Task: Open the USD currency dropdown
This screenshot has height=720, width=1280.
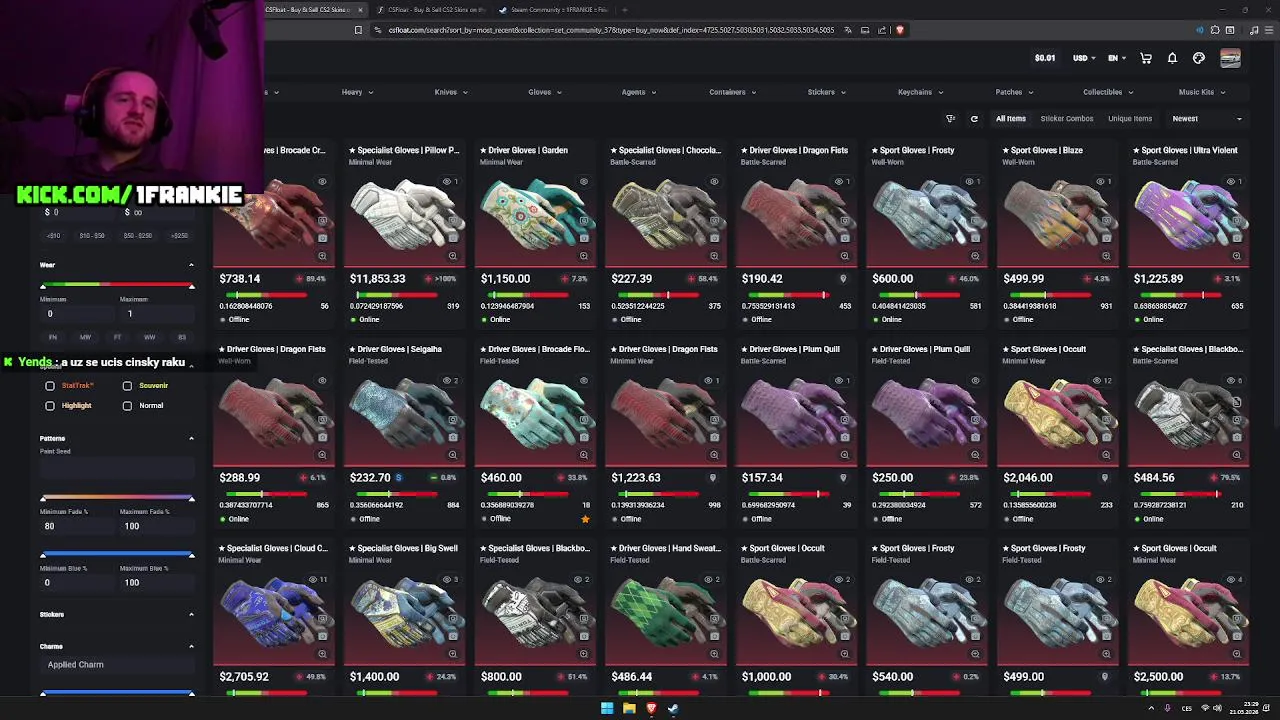Action: point(1084,58)
